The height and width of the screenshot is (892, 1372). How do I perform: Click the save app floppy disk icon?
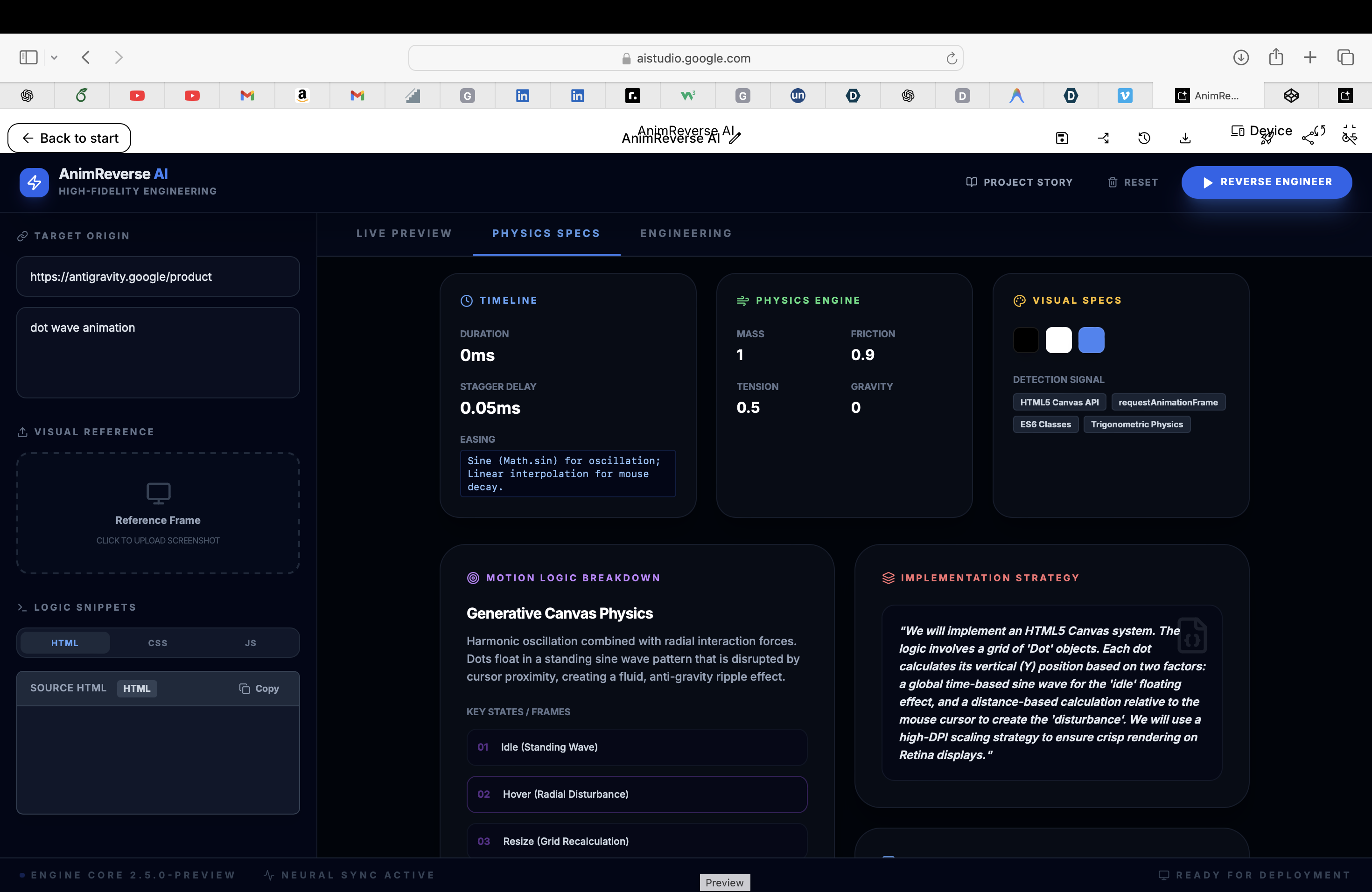1062,138
